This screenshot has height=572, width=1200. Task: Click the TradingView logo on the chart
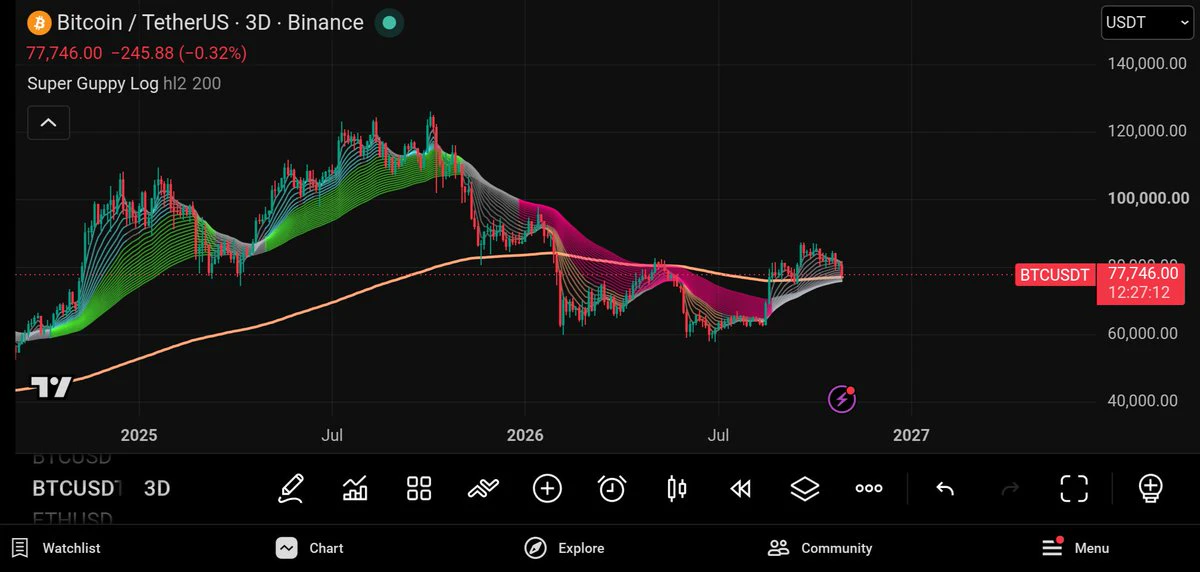point(52,387)
